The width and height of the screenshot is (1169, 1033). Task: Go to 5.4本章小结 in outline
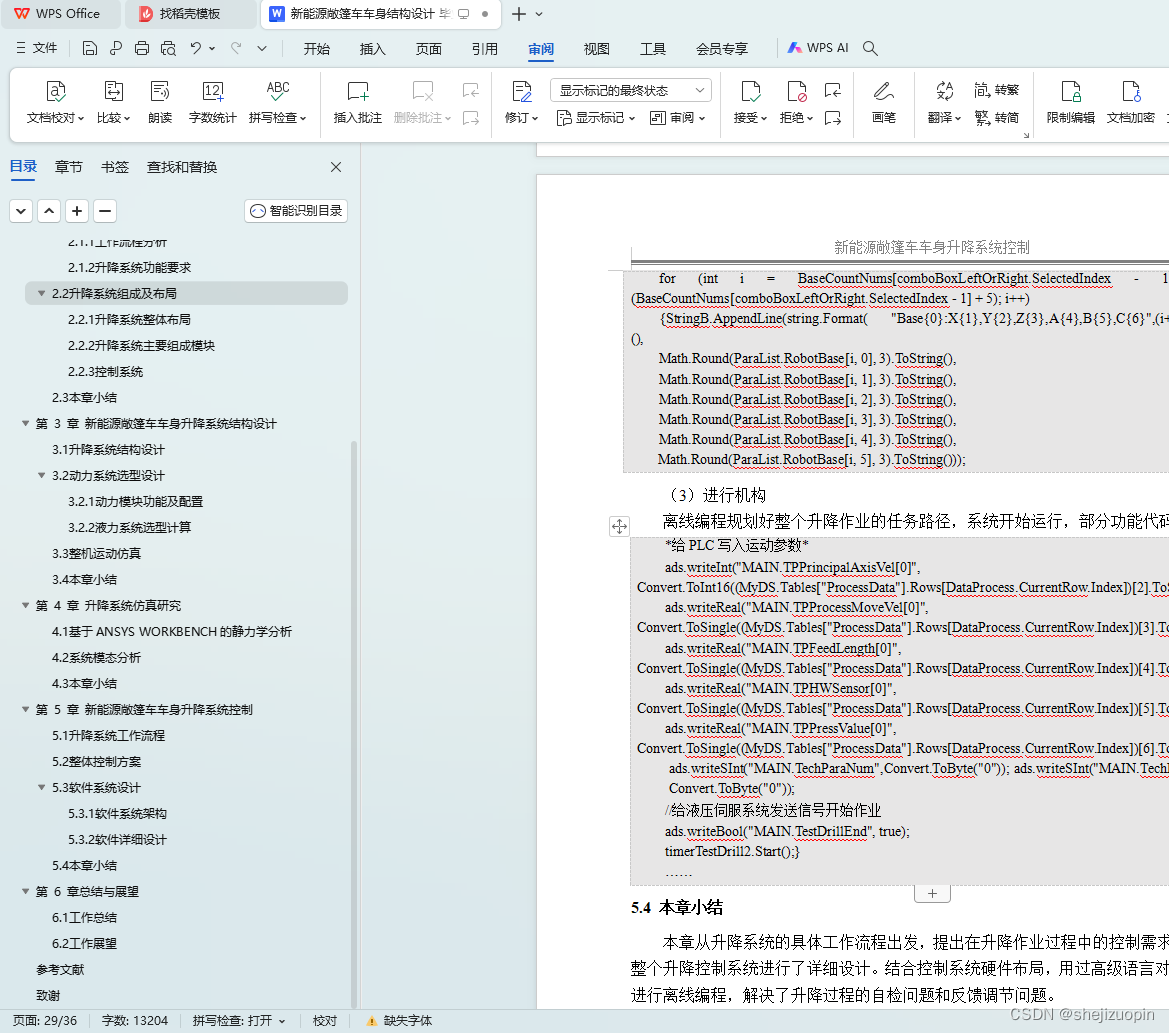tap(84, 865)
